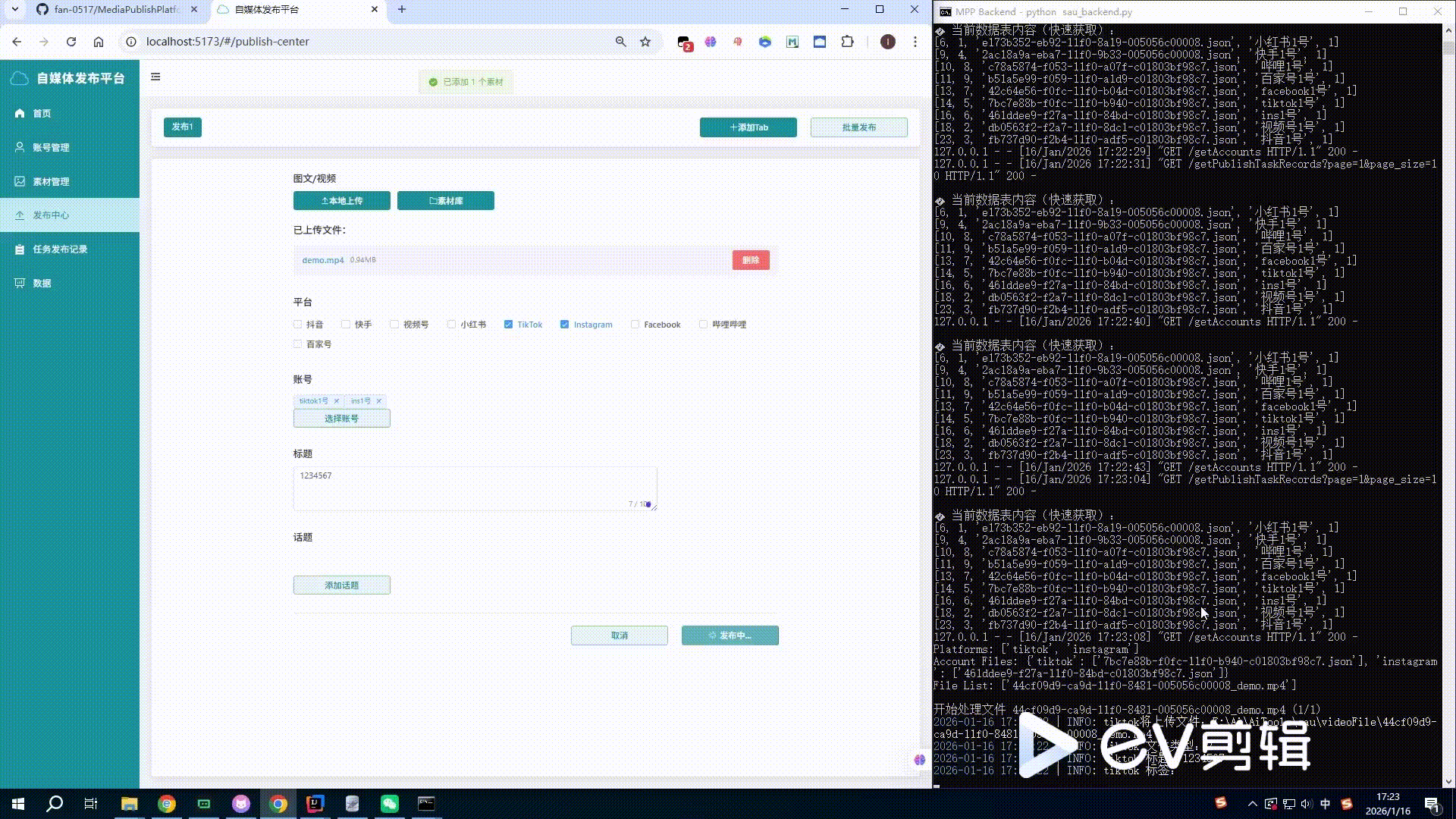This screenshot has height=819, width=1456.
Task: Bookmark page with star icon
Action: tap(645, 42)
